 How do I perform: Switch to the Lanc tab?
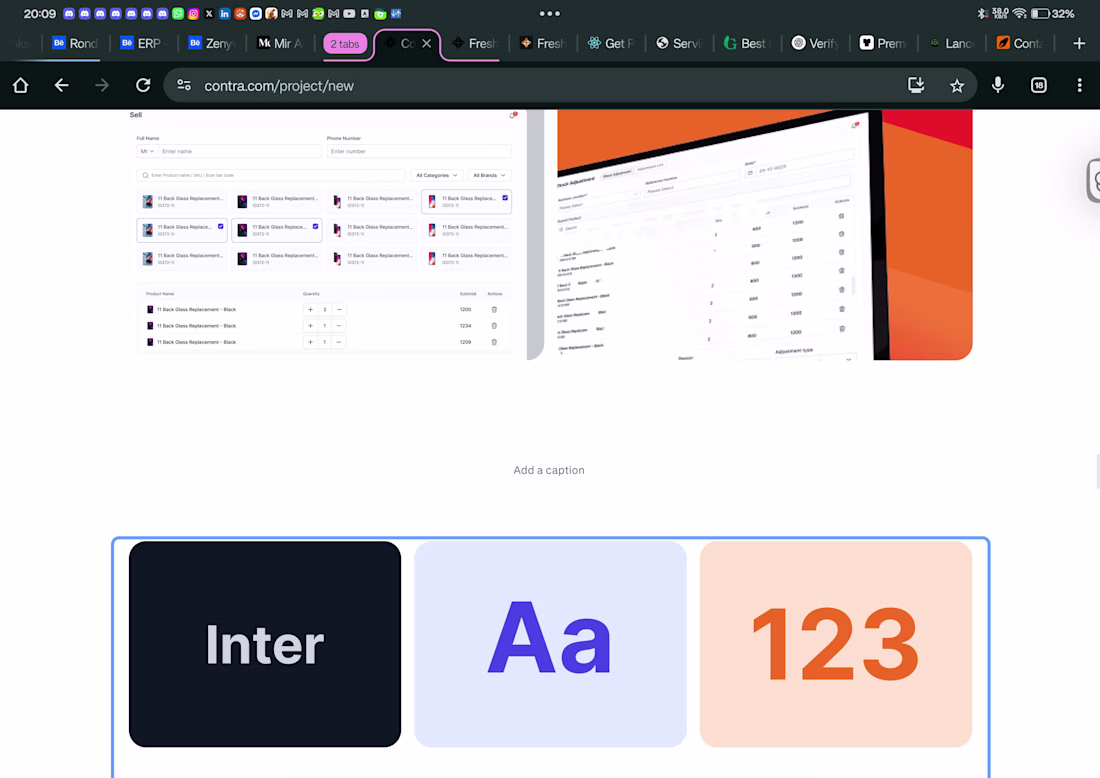[x=951, y=43]
